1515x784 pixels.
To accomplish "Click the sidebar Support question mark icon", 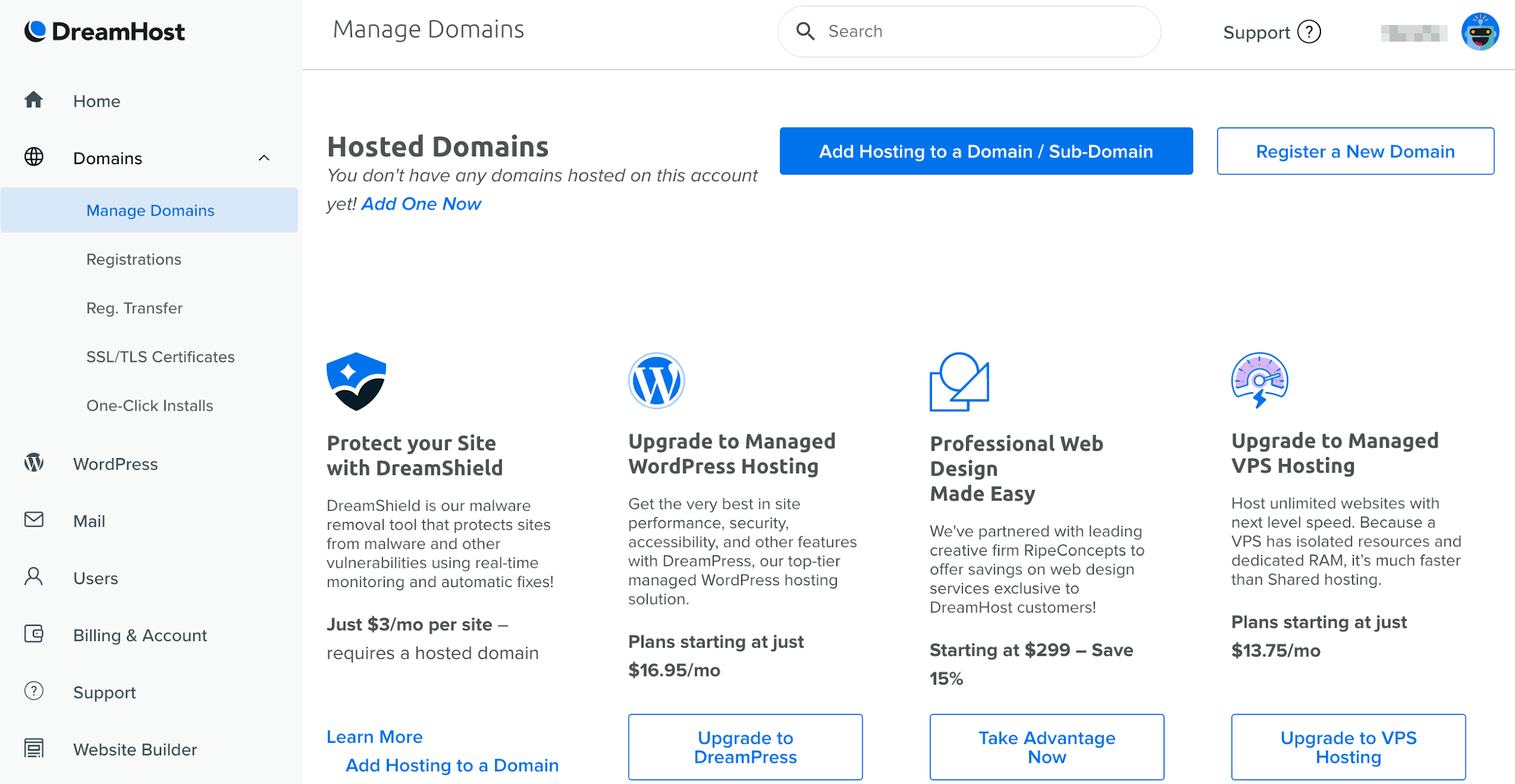I will 34,691.
